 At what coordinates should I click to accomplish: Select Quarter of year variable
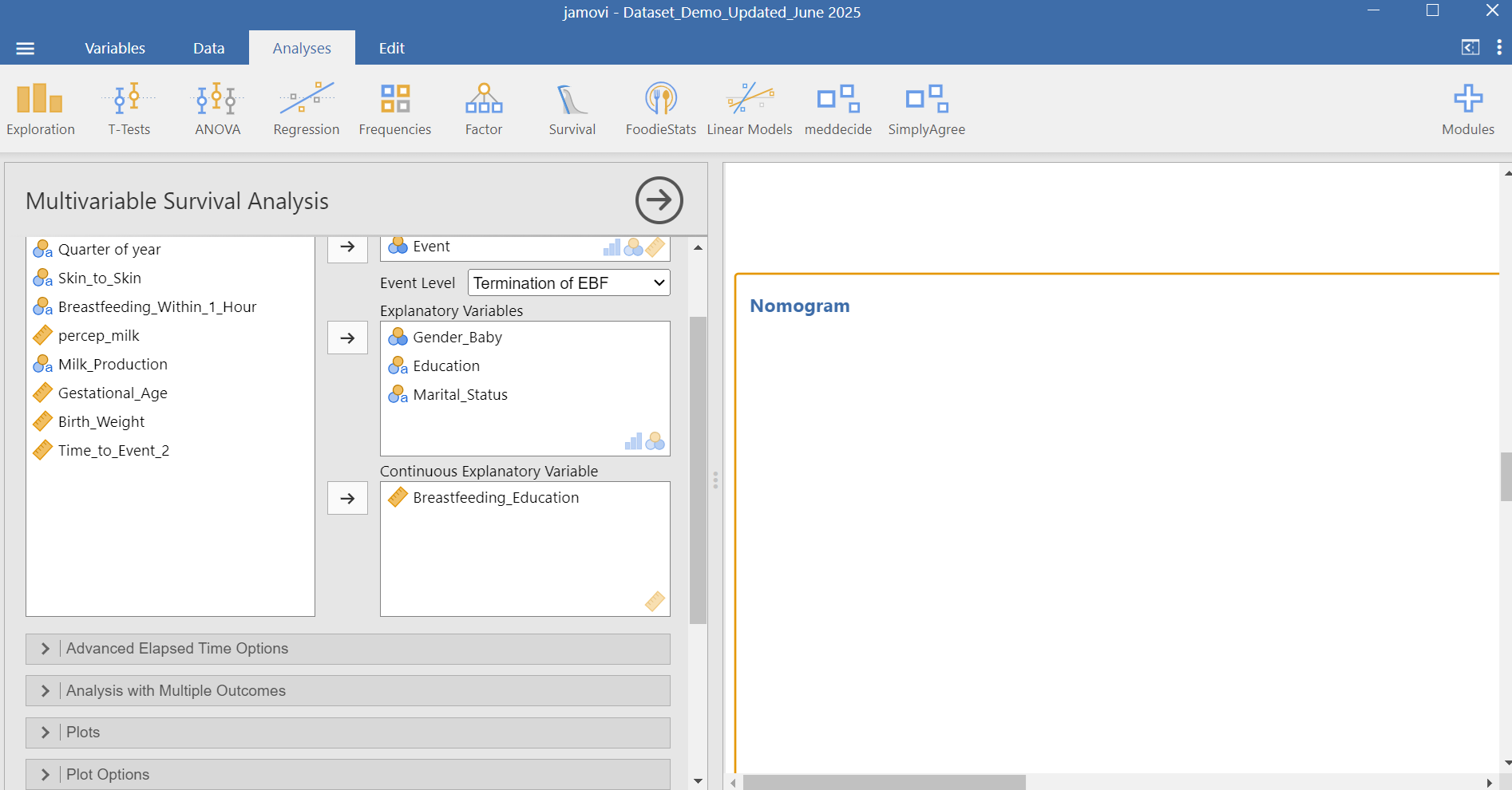click(170, 250)
